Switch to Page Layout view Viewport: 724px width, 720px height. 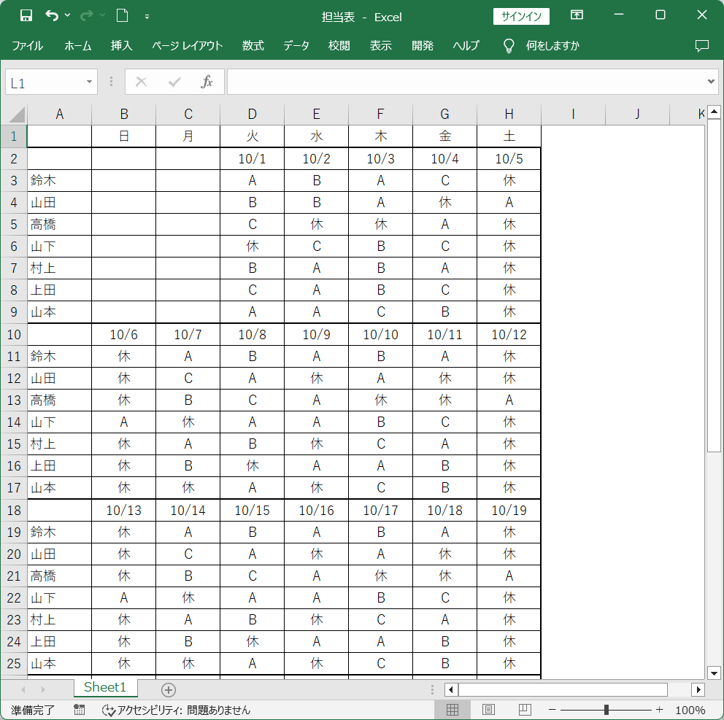[x=489, y=710]
